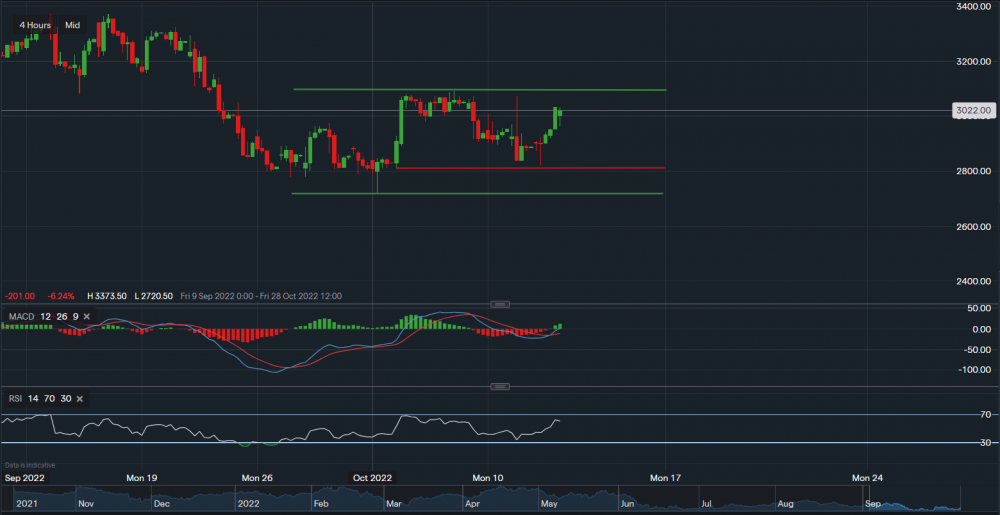Remove the RSI indicator using its X icon

[x=78, y=399]
